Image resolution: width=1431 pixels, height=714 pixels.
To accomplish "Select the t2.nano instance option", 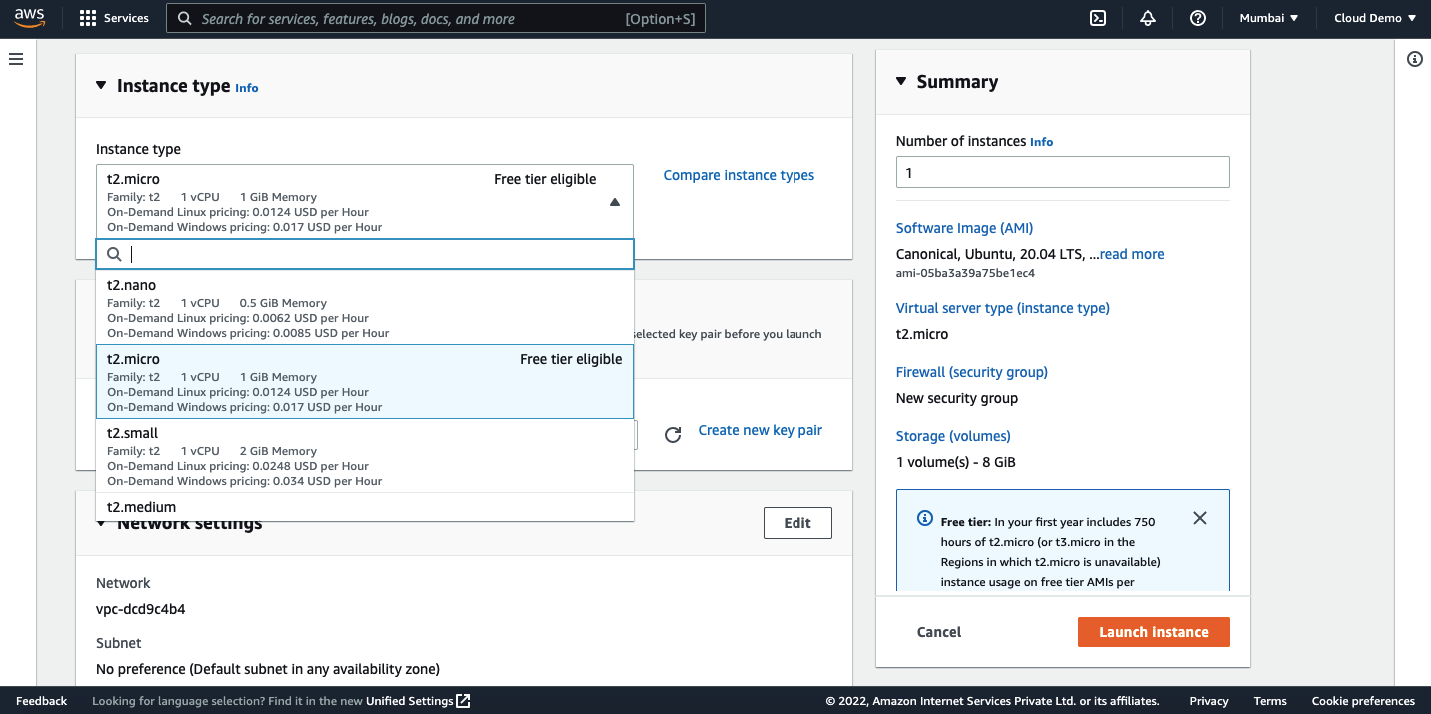I will point(365,308).
